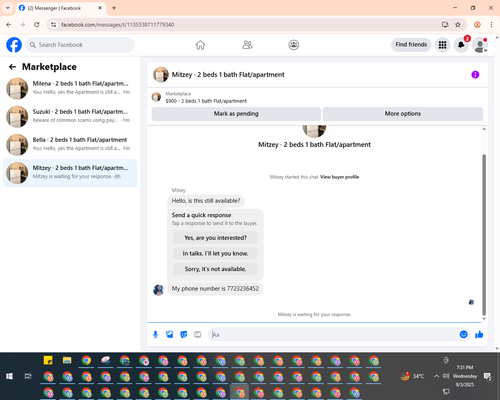Open the Groups icon in top navigation
The image size is (500, 400).
(294, 45)
